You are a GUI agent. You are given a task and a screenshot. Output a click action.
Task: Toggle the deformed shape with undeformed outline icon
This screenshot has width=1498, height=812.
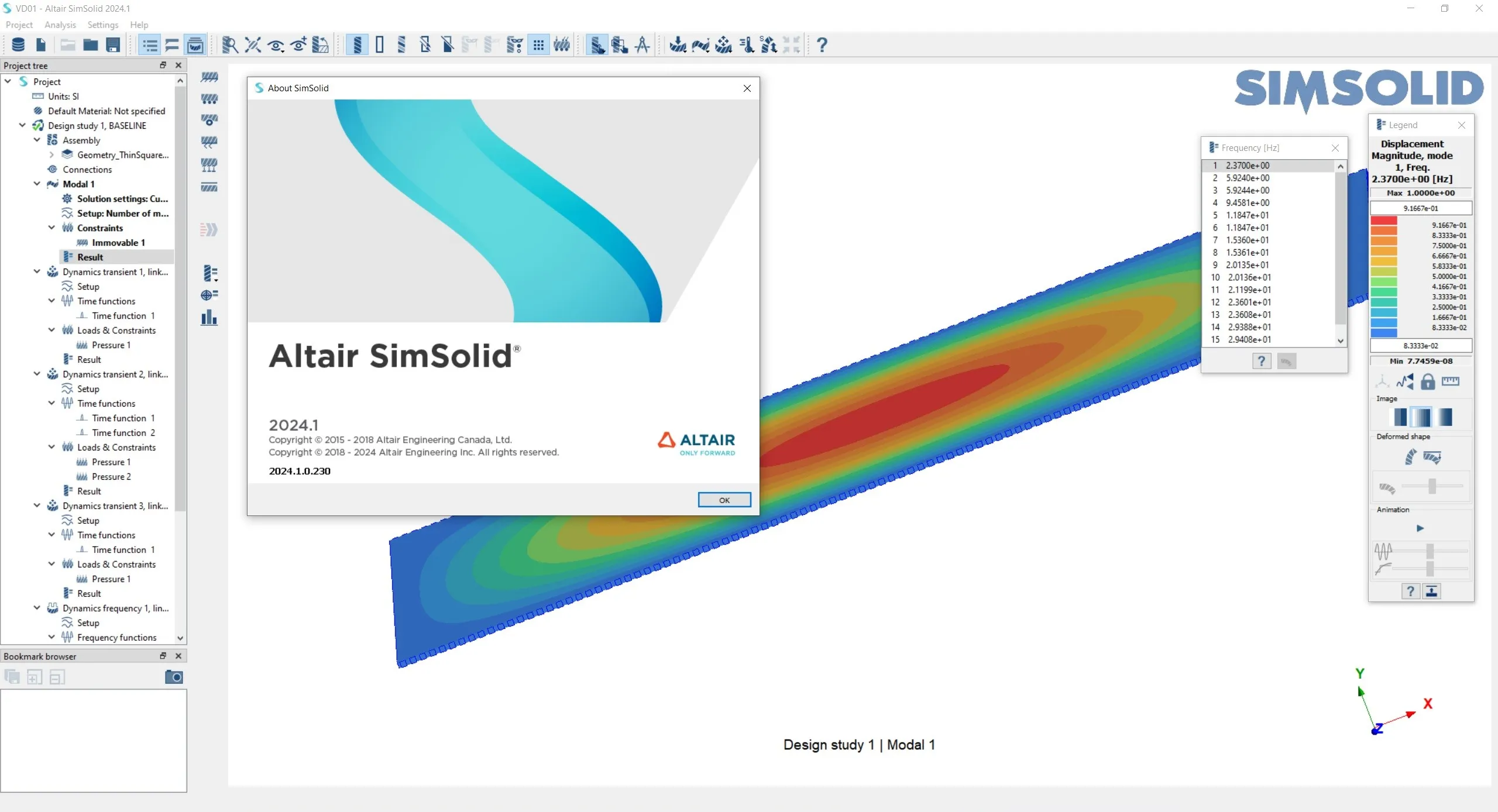1432,457
